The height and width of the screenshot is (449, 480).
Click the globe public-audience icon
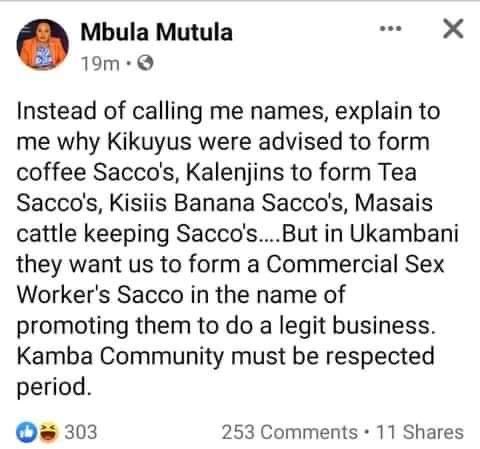point(145,63)
